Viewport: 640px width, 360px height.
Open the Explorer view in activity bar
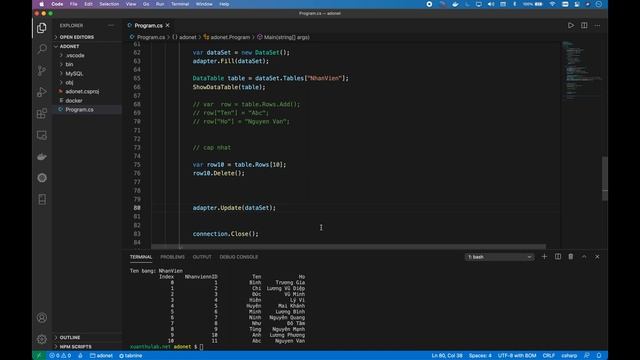click(42, 28)
